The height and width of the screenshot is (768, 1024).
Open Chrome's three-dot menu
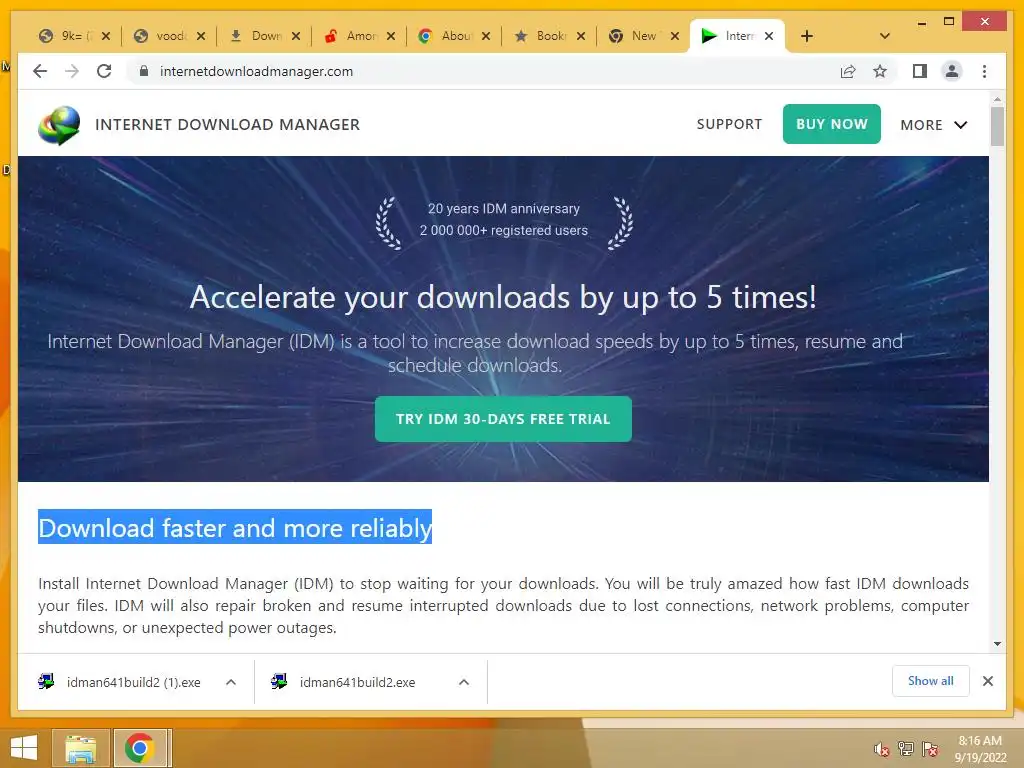click(984, 71)
